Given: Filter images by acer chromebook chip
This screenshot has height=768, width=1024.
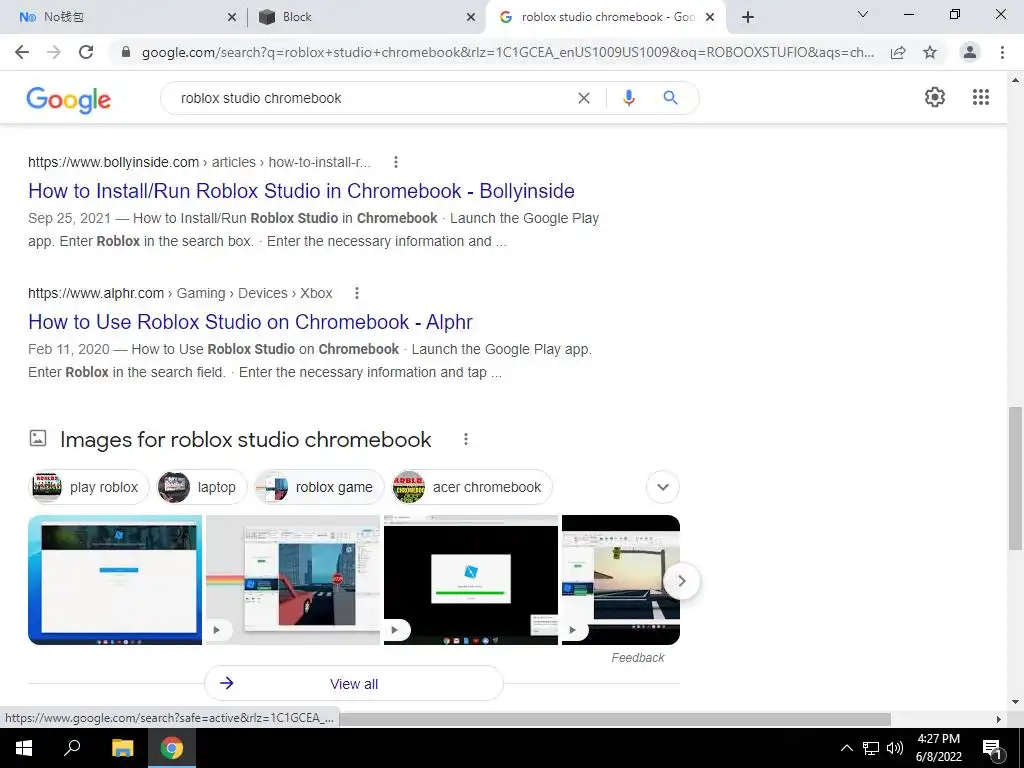Looking at the screenshot, I should (x=472, y=487).
